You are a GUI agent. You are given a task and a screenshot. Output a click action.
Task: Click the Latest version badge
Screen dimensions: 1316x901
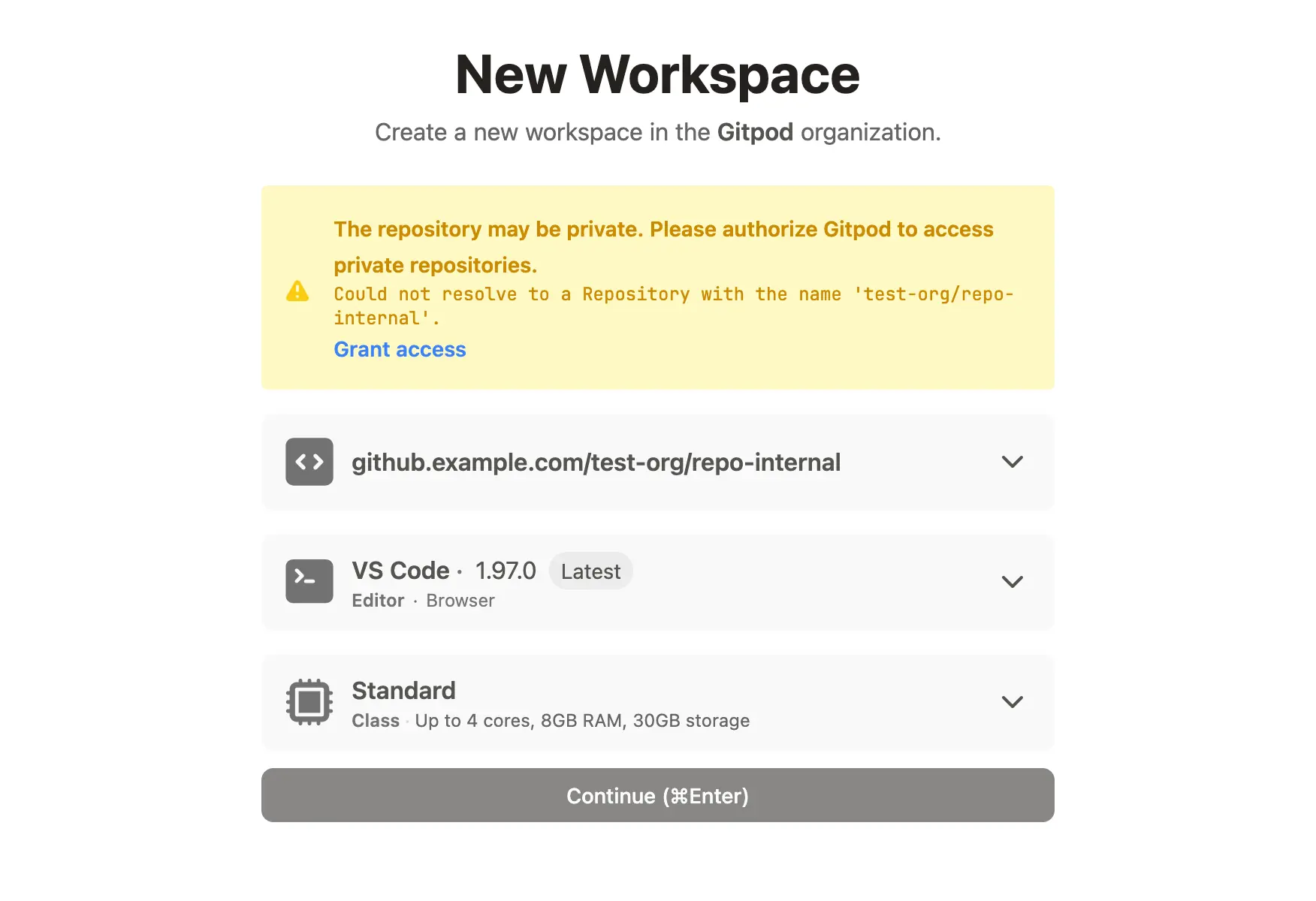point(590,571)
